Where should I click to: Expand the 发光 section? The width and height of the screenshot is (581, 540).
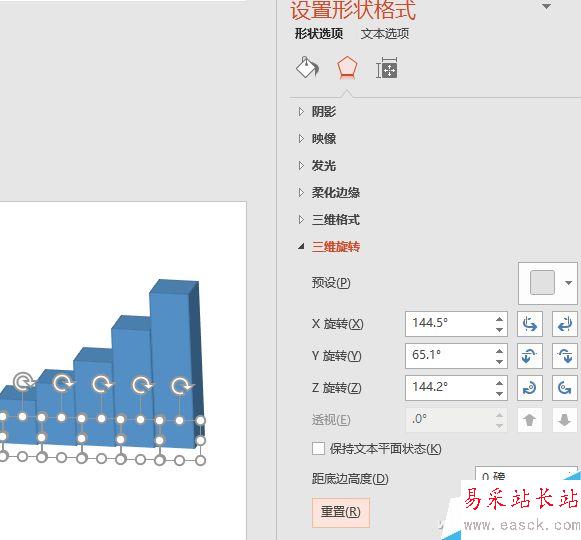tap(301, 166)
